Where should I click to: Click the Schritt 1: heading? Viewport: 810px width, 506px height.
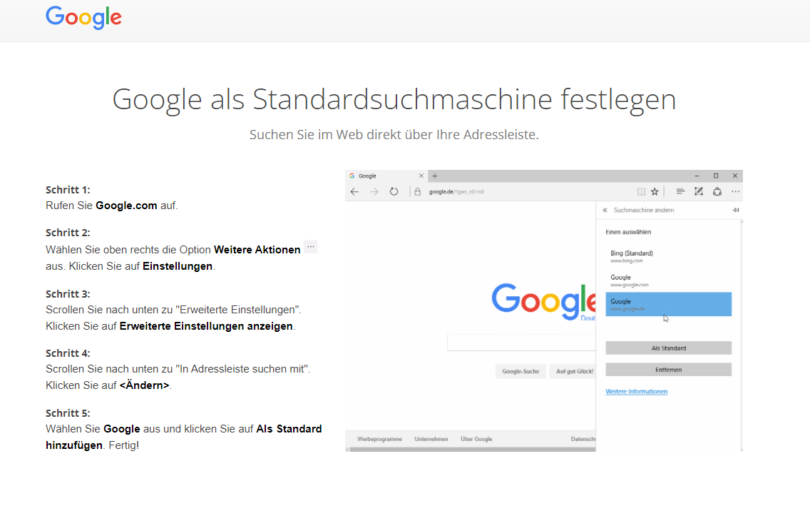(x=68, y=189)
